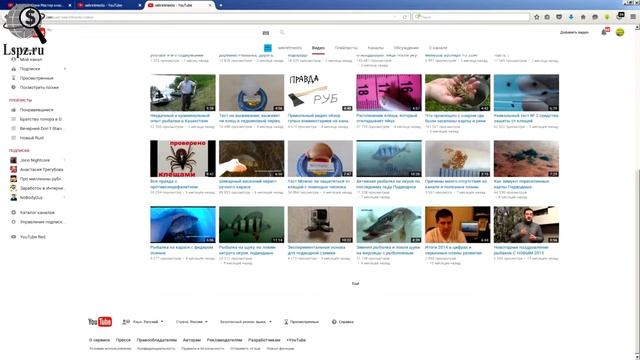This screenshot has width=640, height=360.
Task: Click the page reload icon in address bar
Action: (x=404, y=17)
